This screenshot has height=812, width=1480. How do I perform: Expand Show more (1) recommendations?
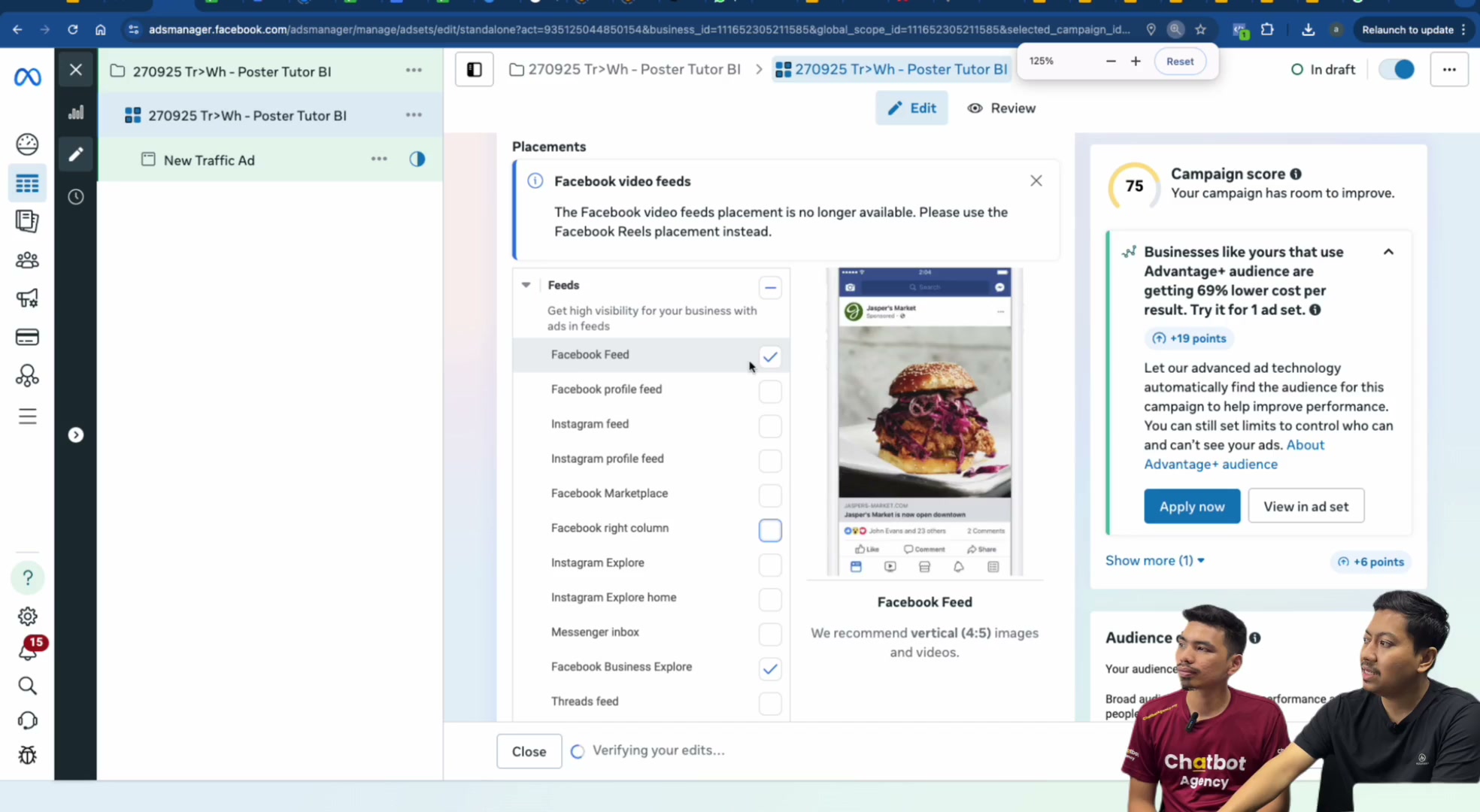click(1154, 560)
